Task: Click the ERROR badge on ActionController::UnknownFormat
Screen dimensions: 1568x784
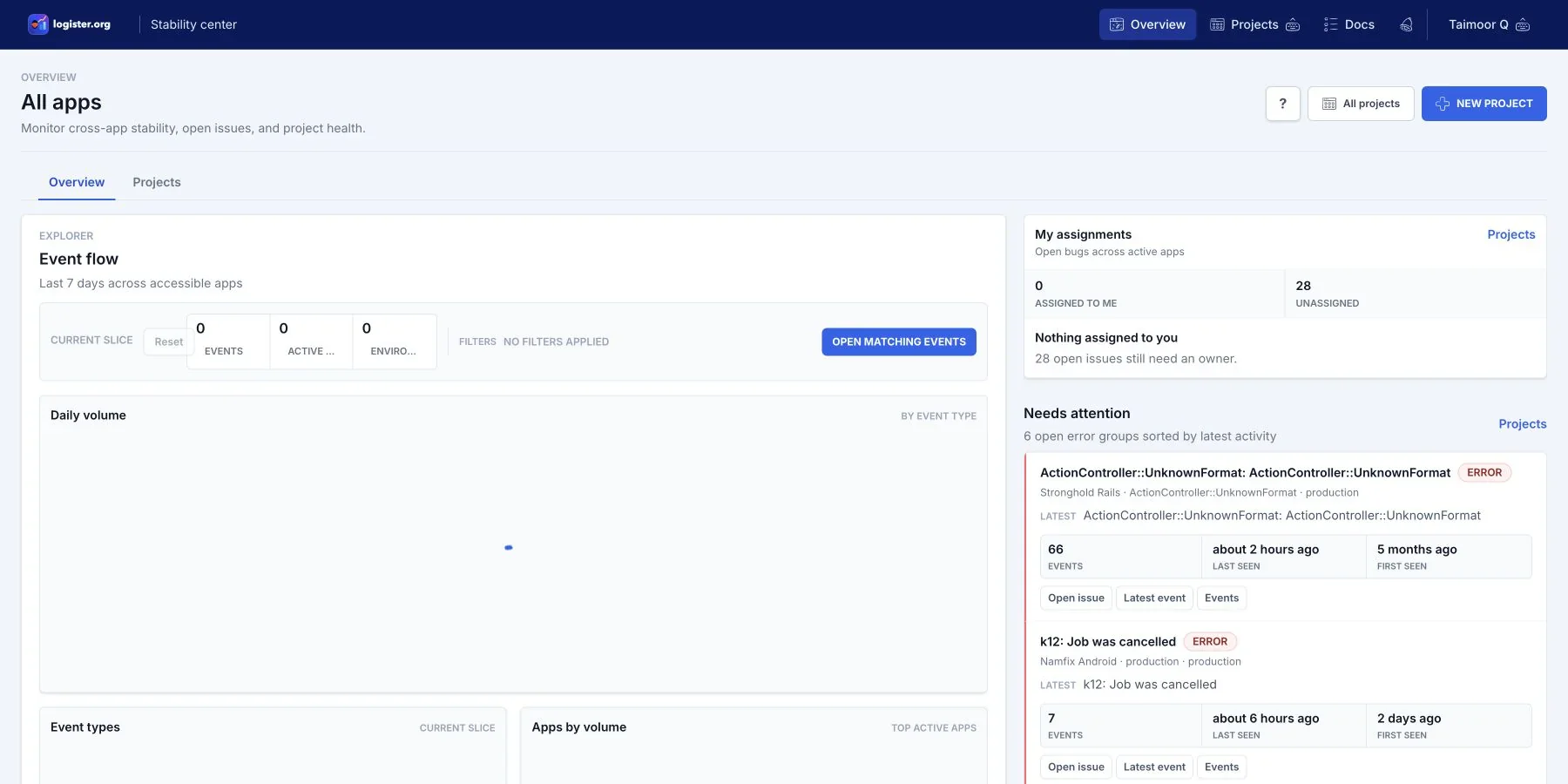Action: click(x=1484, y=472)
